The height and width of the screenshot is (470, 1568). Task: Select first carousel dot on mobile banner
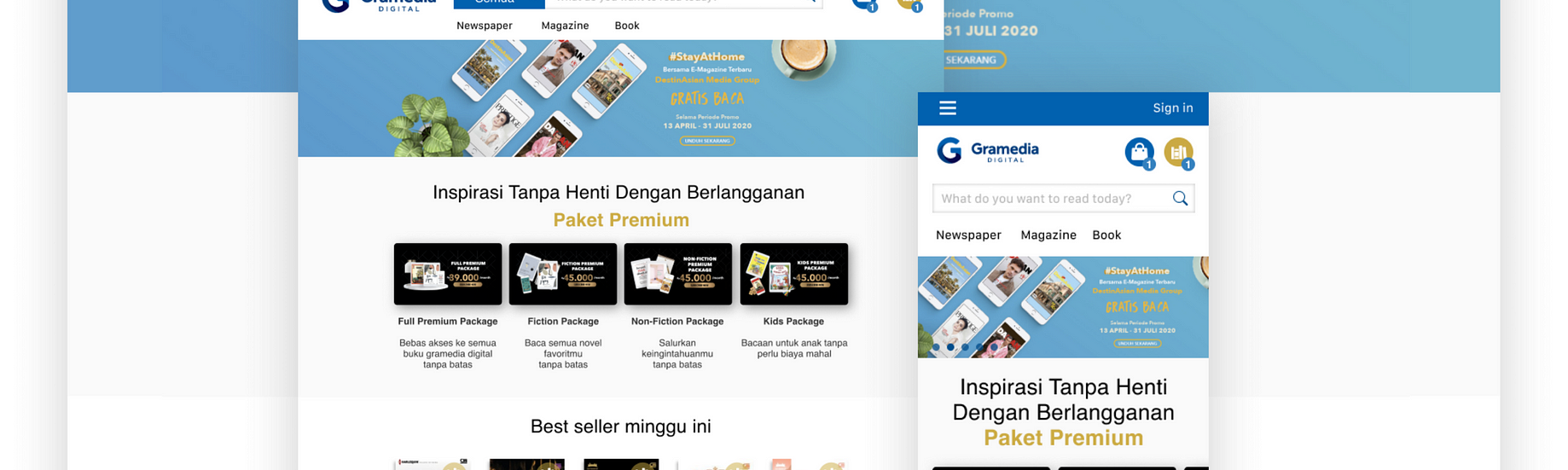coord(936,347)
